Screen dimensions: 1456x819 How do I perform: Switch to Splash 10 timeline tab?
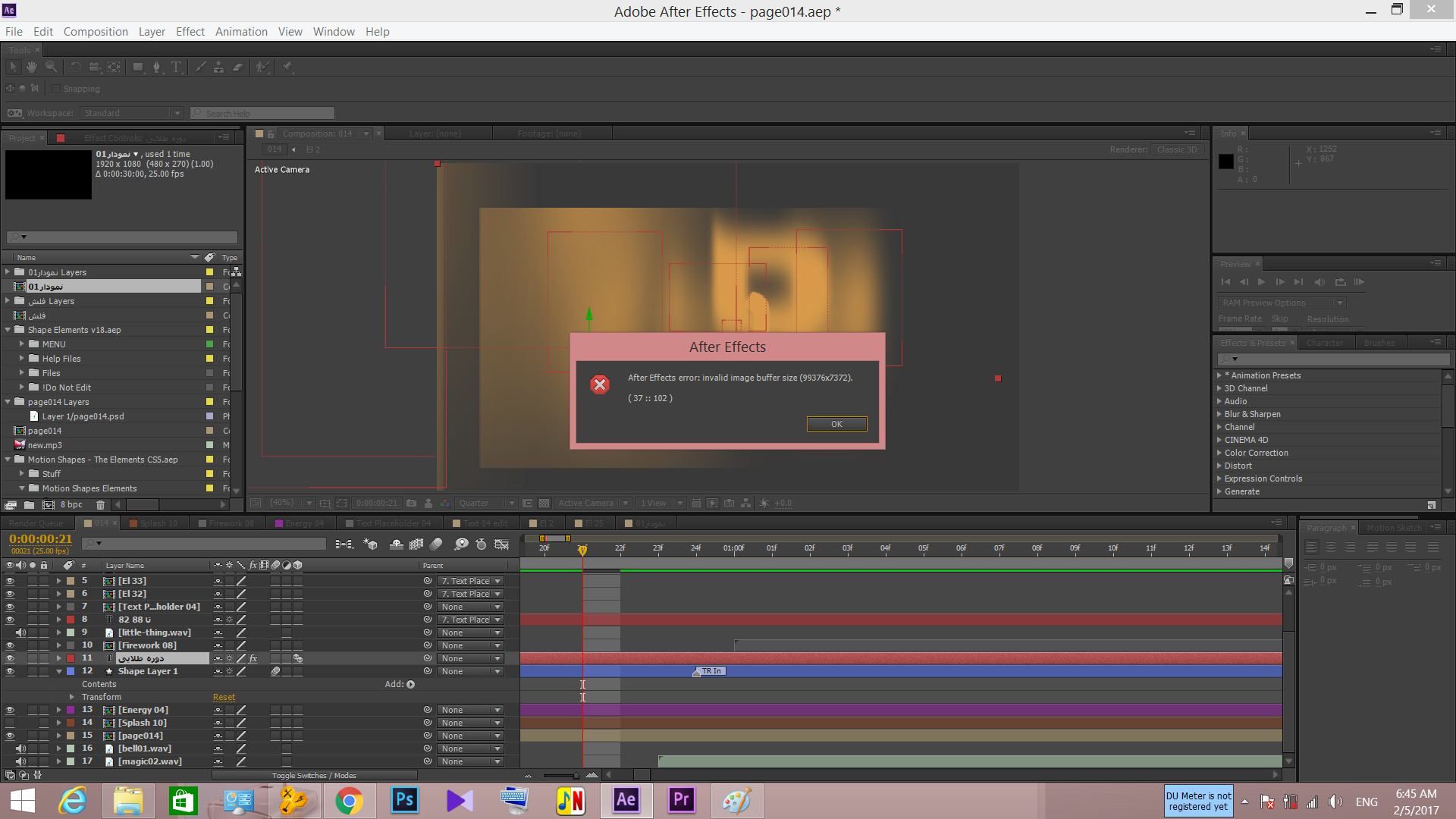(154, 523)
